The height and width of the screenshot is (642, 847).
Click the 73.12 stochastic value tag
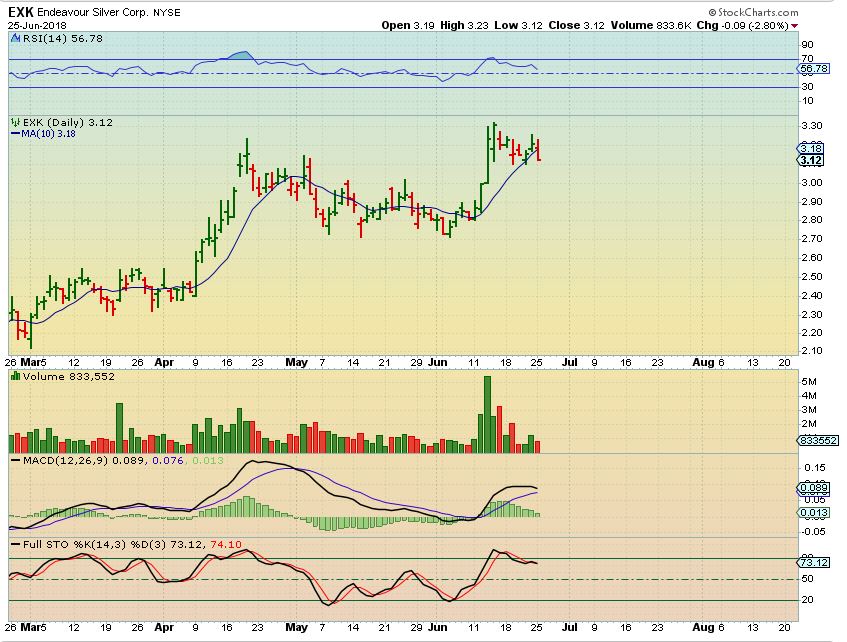tap(811, 563)
